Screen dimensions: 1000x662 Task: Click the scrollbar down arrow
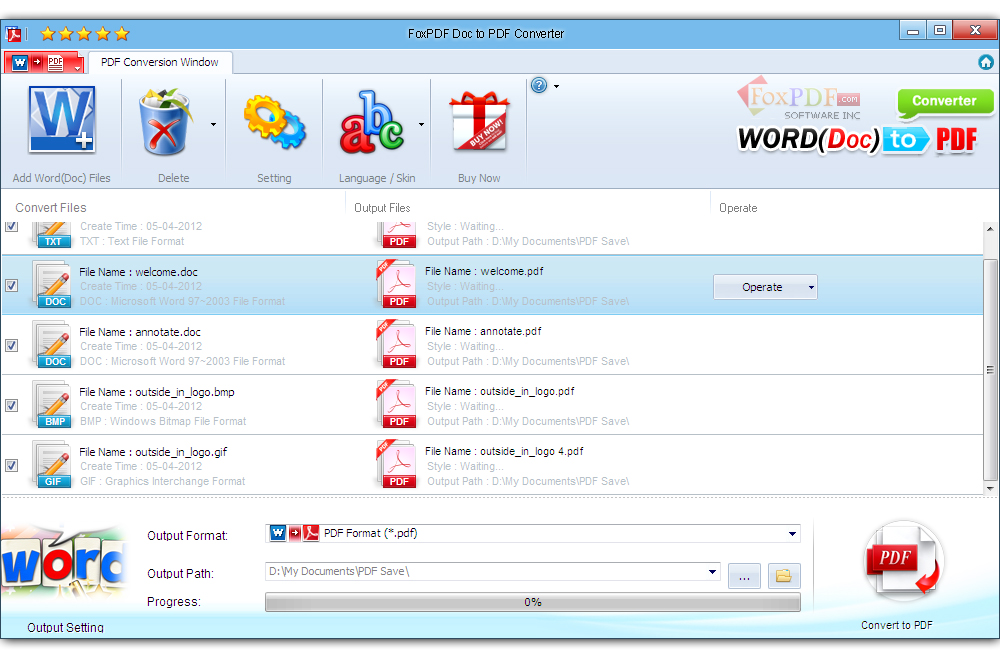coord(990,489)
